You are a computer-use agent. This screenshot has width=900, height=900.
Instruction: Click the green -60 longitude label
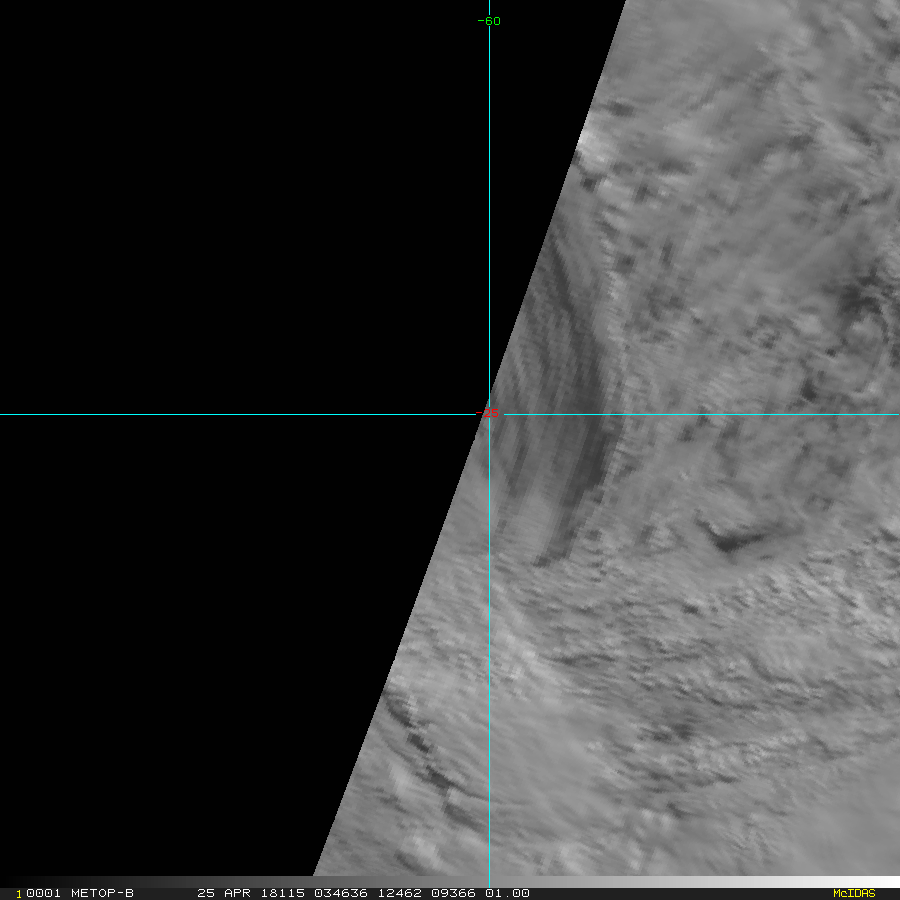pyautogui.click(x=489, y=21)
